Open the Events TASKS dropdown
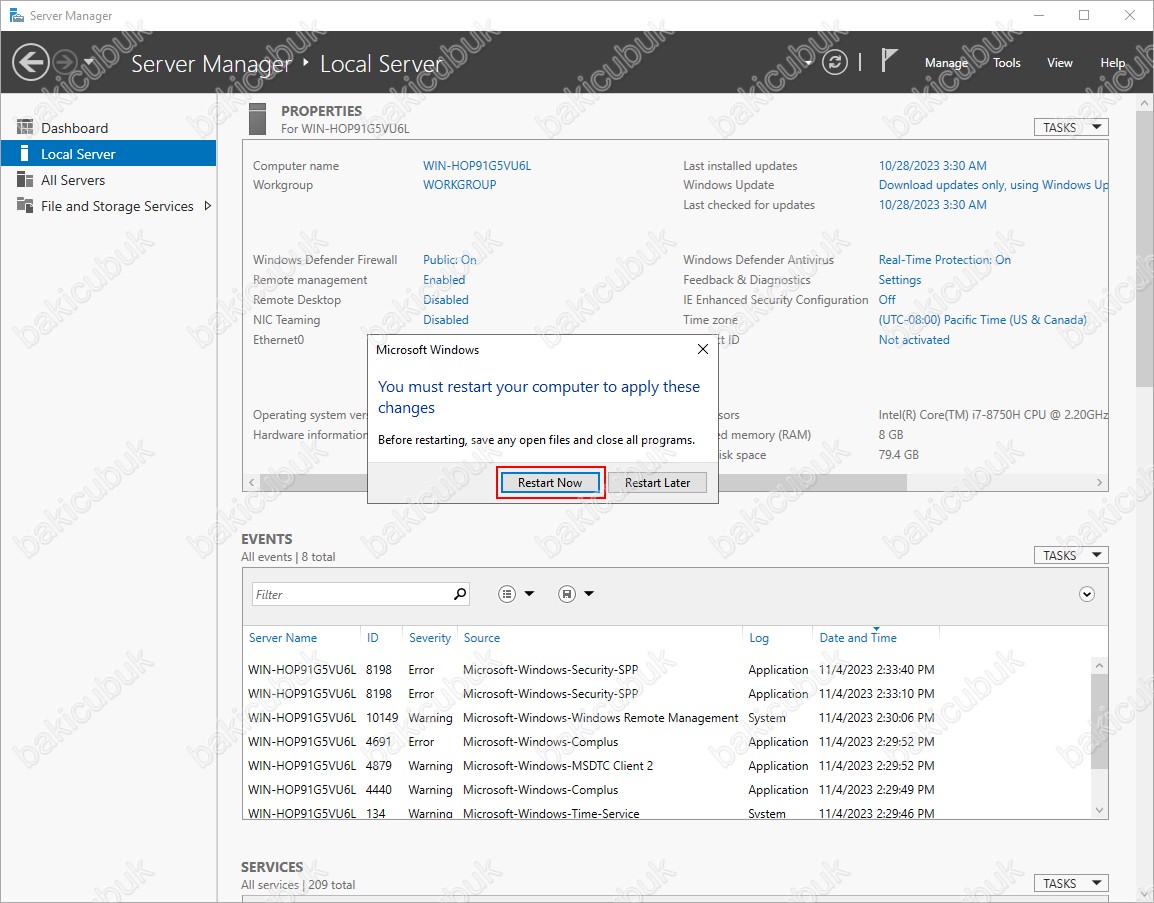This screenshot has width=1154, height=903. pos(1071,556)
